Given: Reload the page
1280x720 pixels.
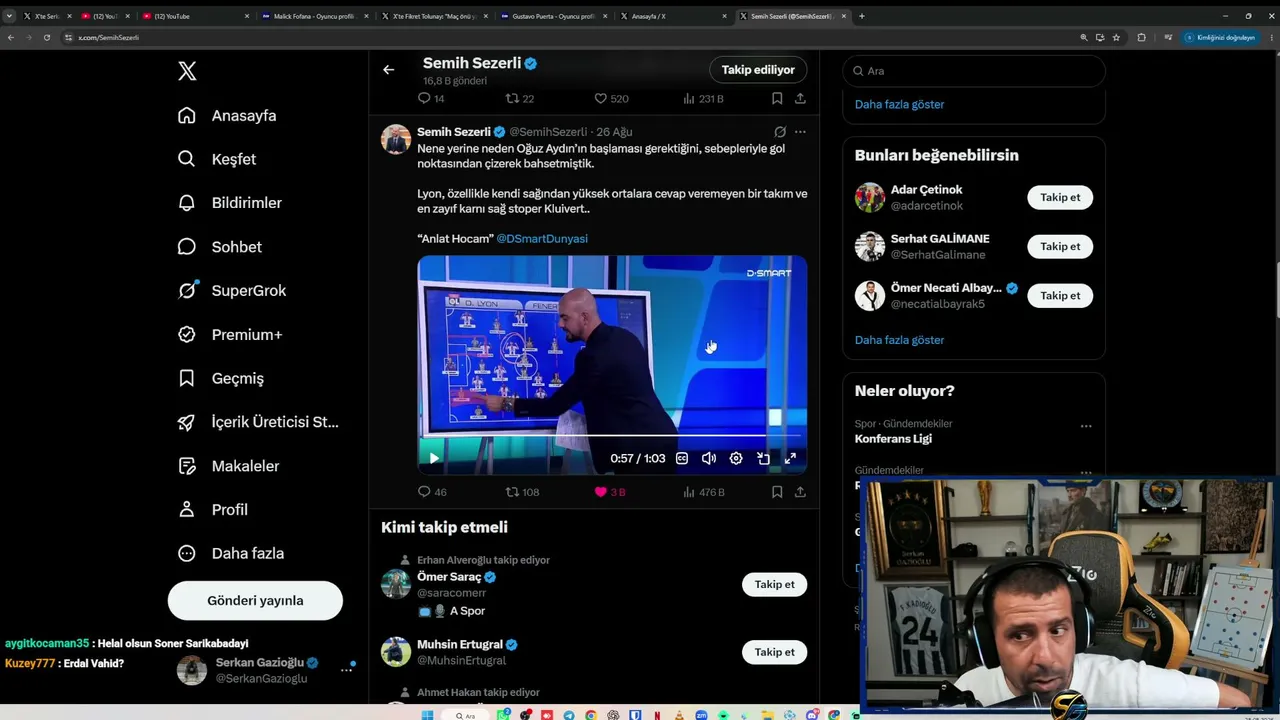Looking at the screenshot, I should (x=47, y=37).
